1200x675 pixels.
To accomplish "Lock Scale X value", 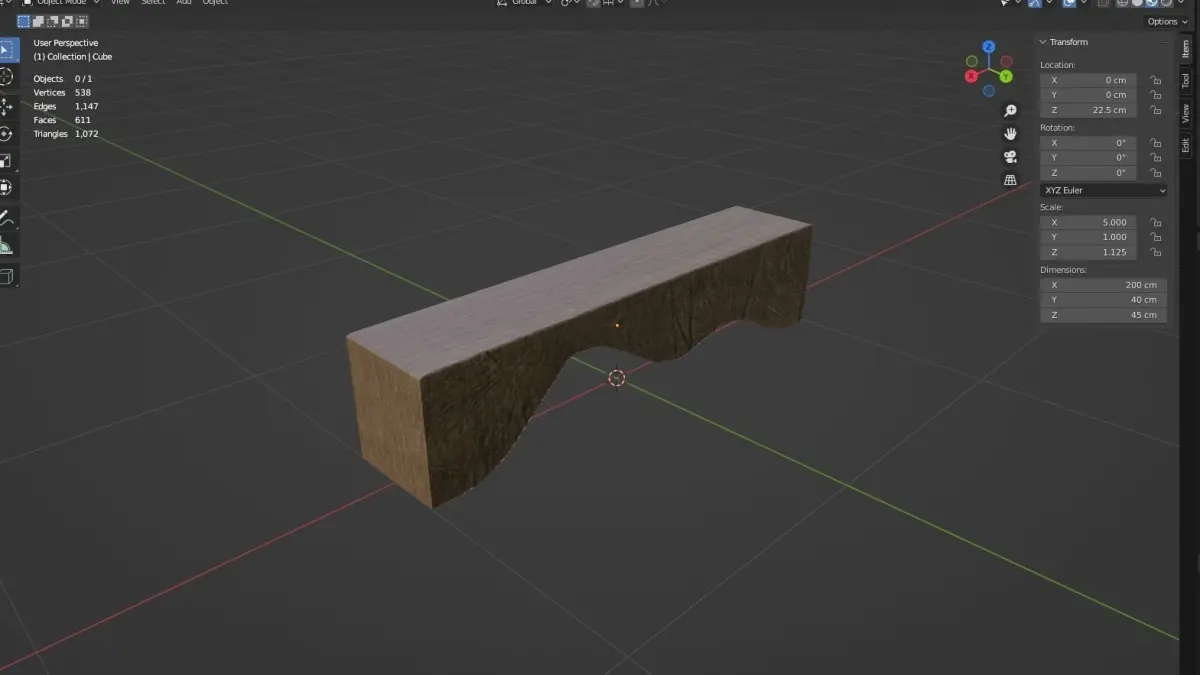I will [x=1155, y=222].
